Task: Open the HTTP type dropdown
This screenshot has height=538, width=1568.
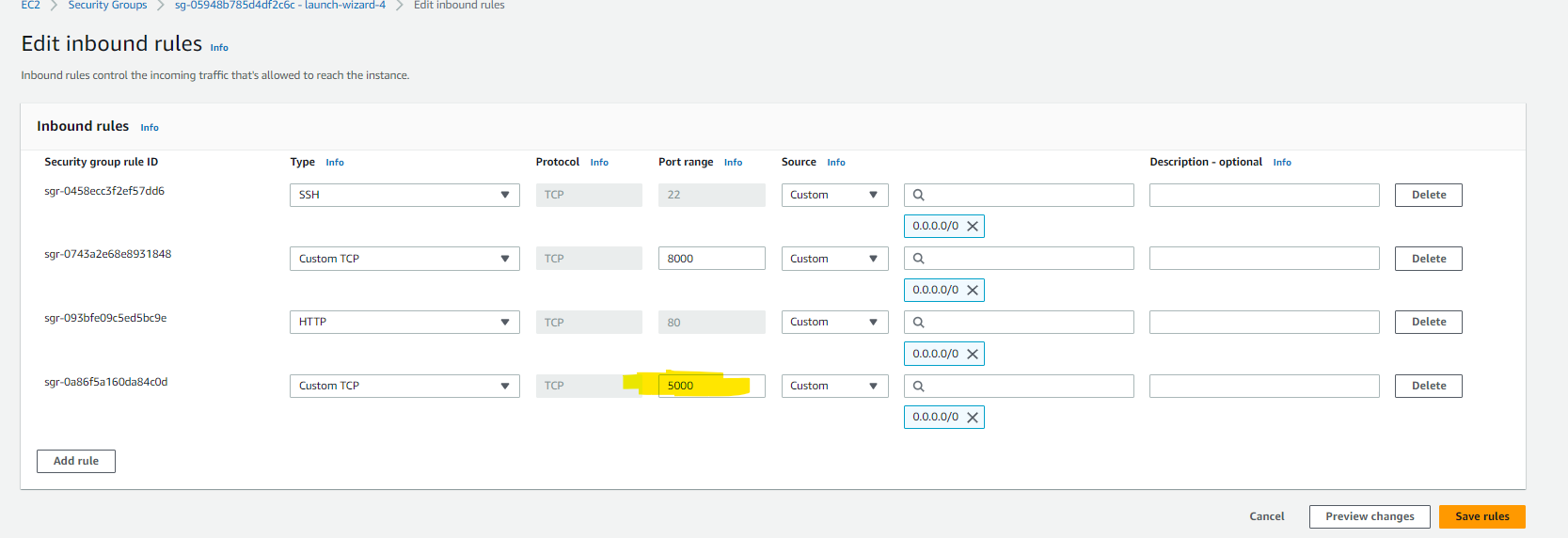Action: coord(404,322)
